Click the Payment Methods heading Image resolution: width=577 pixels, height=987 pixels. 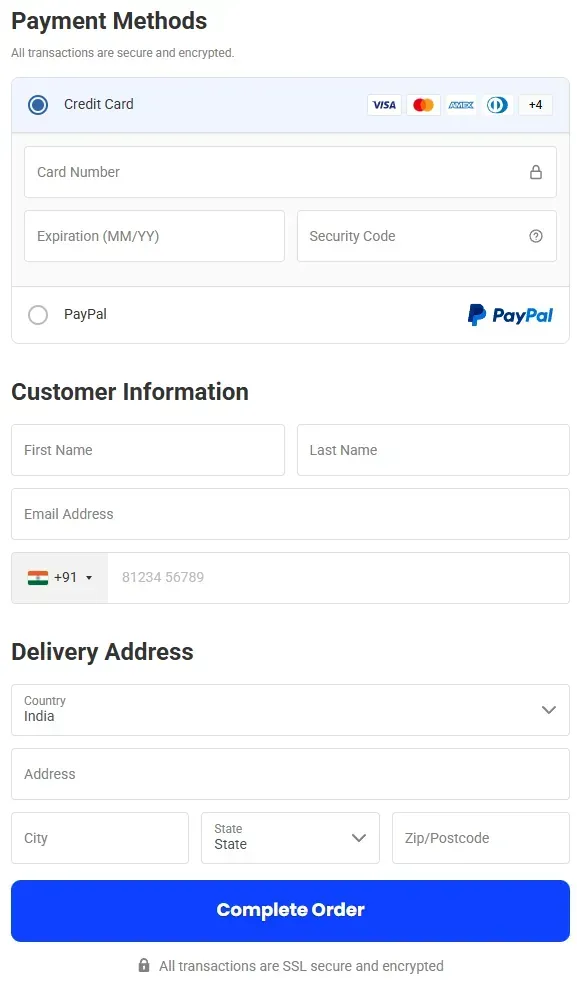pyautogui.click(x=108, y=21)
